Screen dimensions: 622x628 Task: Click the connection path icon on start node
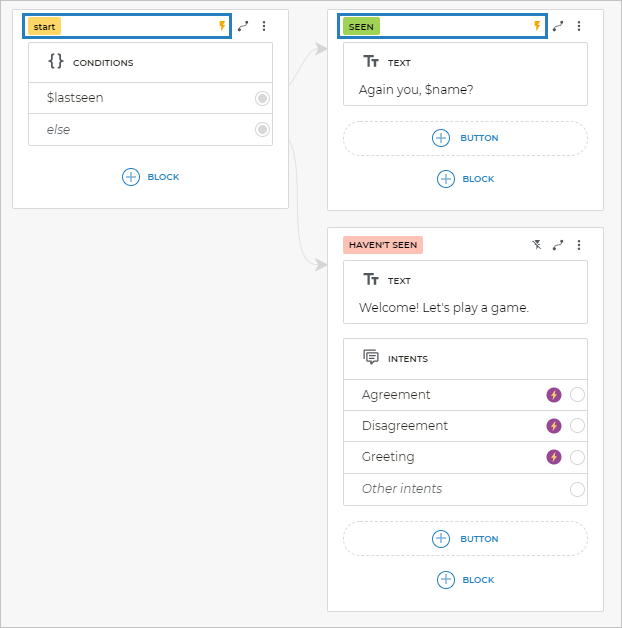[243, 26]
